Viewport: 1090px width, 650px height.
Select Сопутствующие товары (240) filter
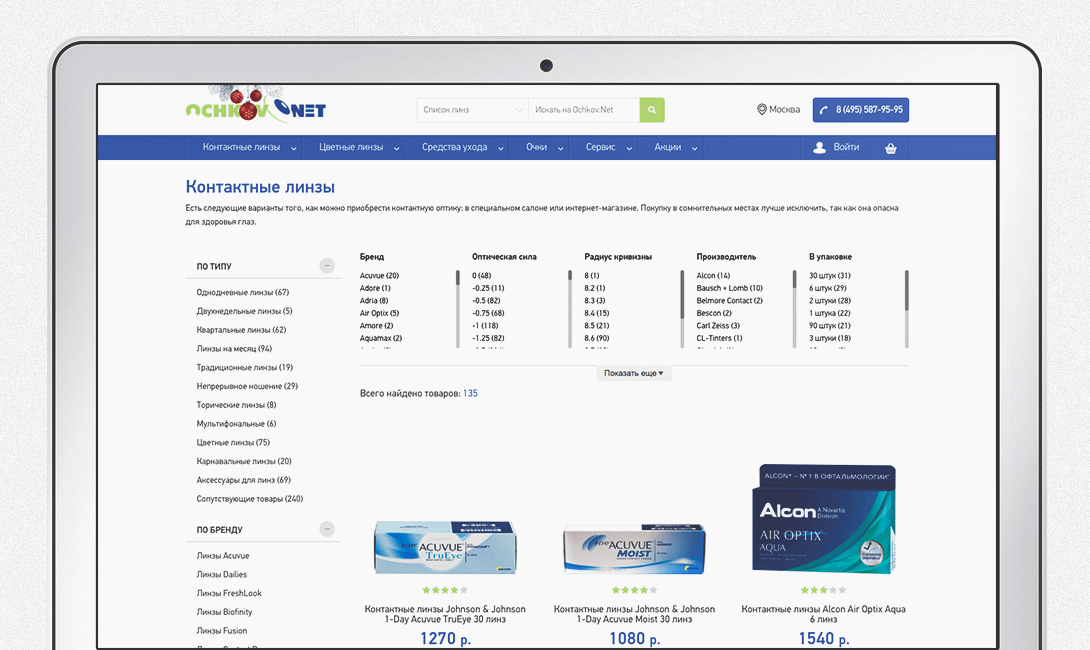pos(250,499)
